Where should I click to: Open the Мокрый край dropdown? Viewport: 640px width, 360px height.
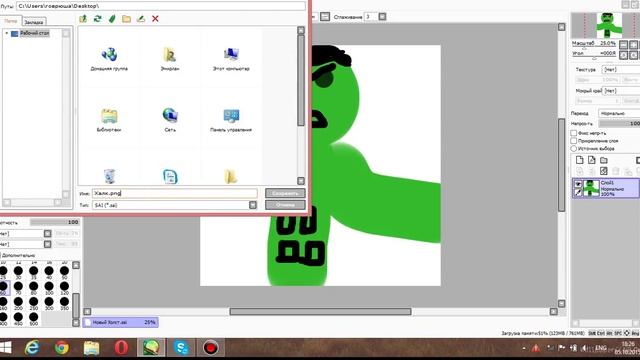pyautogui.click(x=621, y=91)
